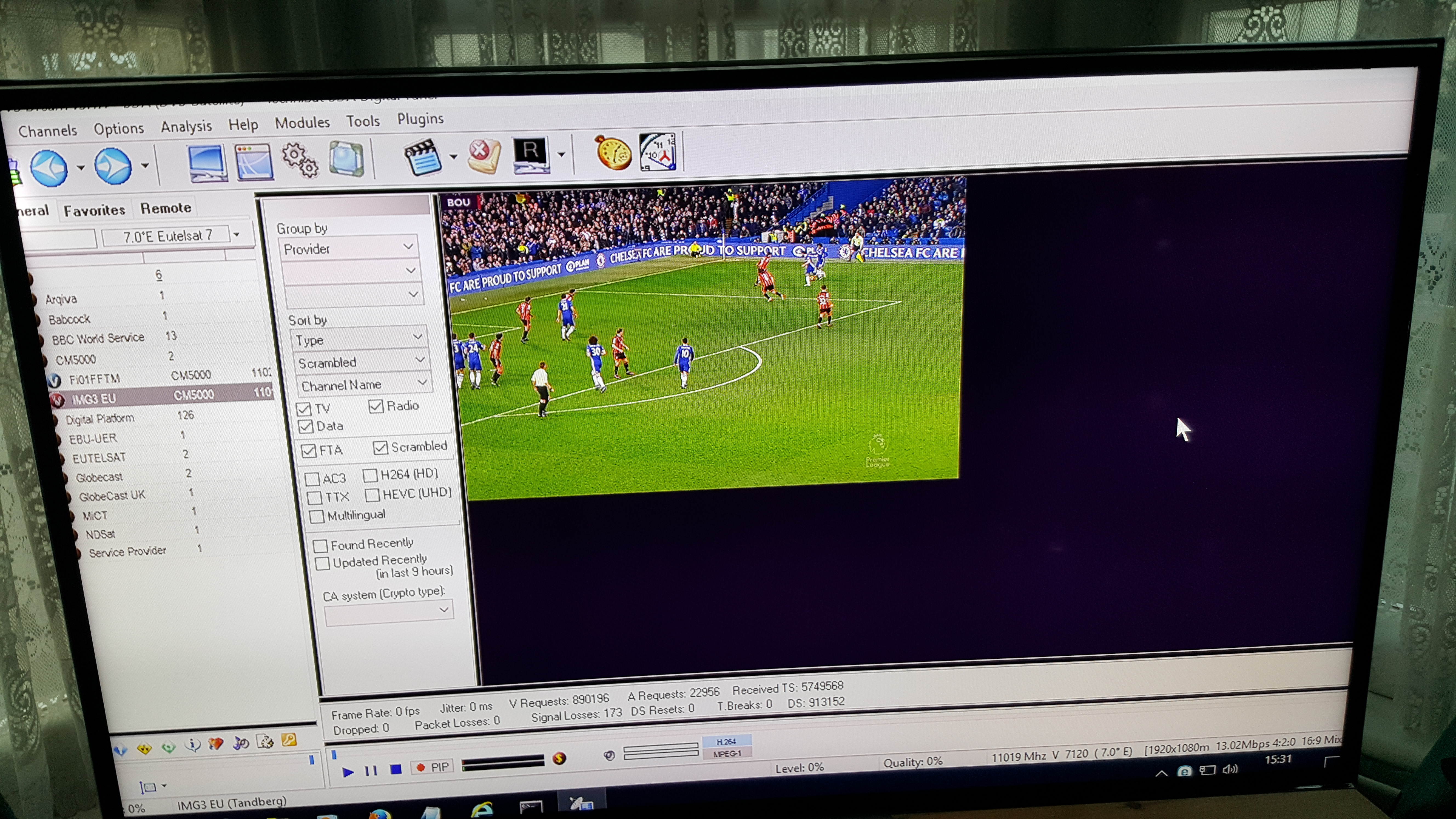The image size is (1456, 819).
Task: Enable the TTX checkbox
Action: [x=315, y=498]
